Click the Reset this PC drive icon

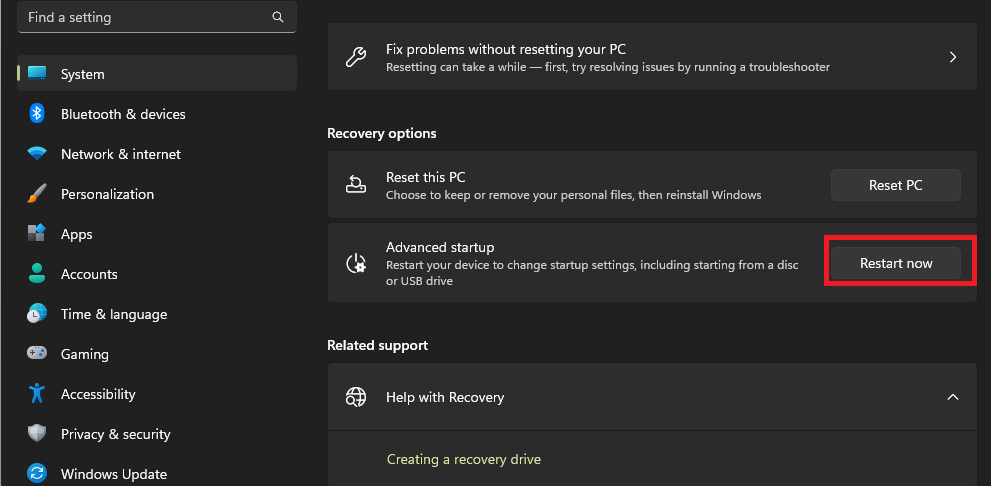[x=356, y=185]
